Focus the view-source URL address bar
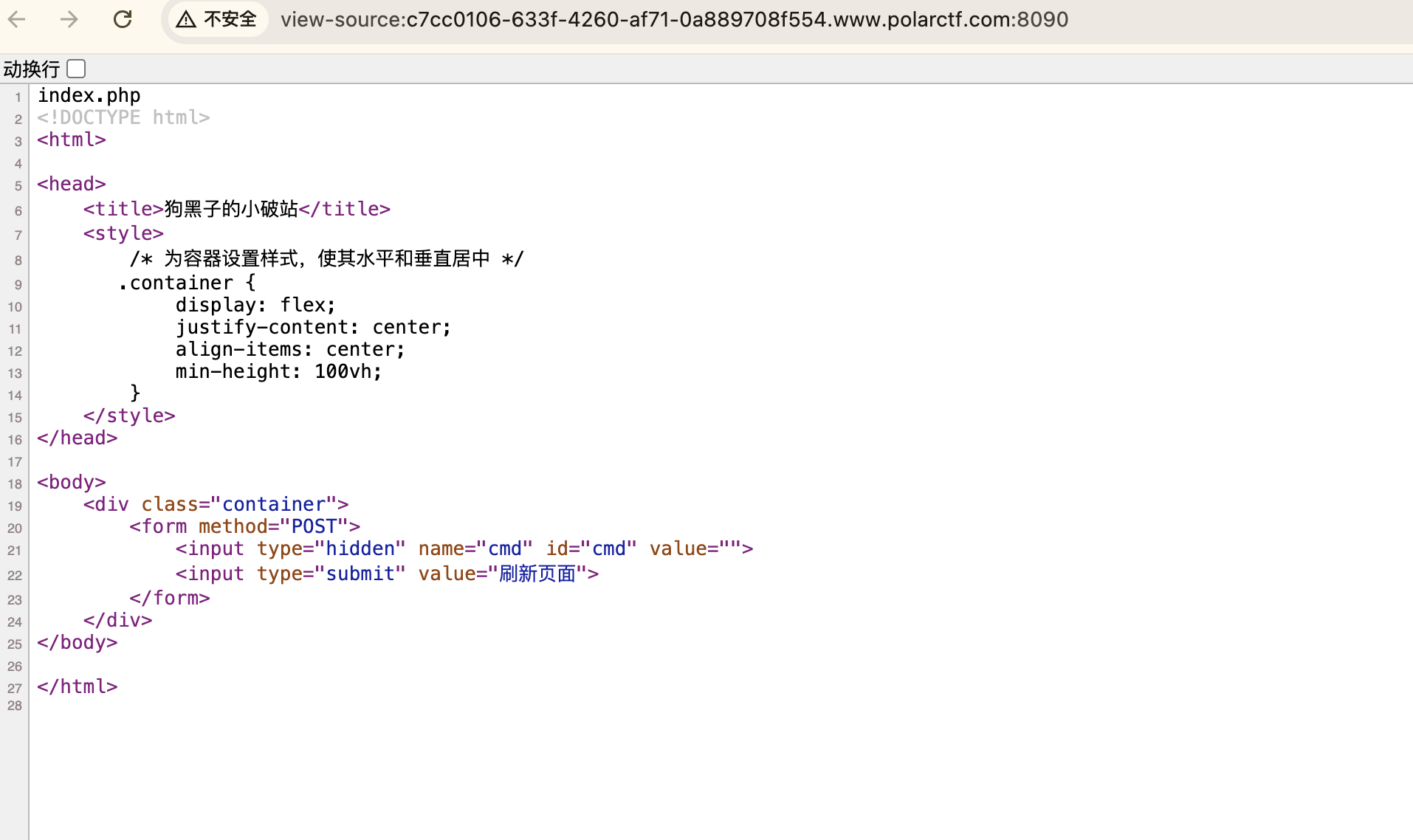The image size is (1413, 840). (674, 19)
